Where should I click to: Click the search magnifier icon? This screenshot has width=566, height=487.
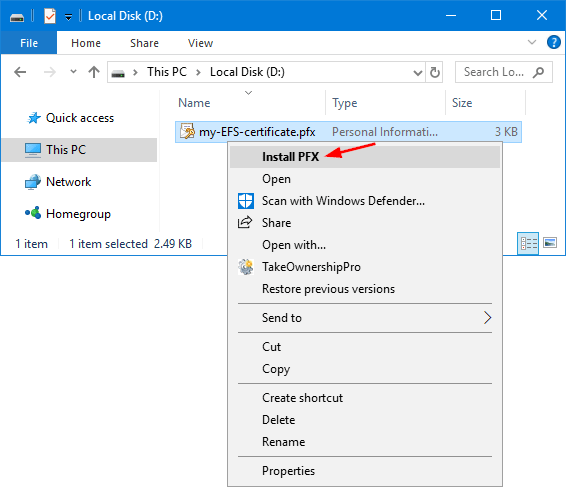click(538, 72)
